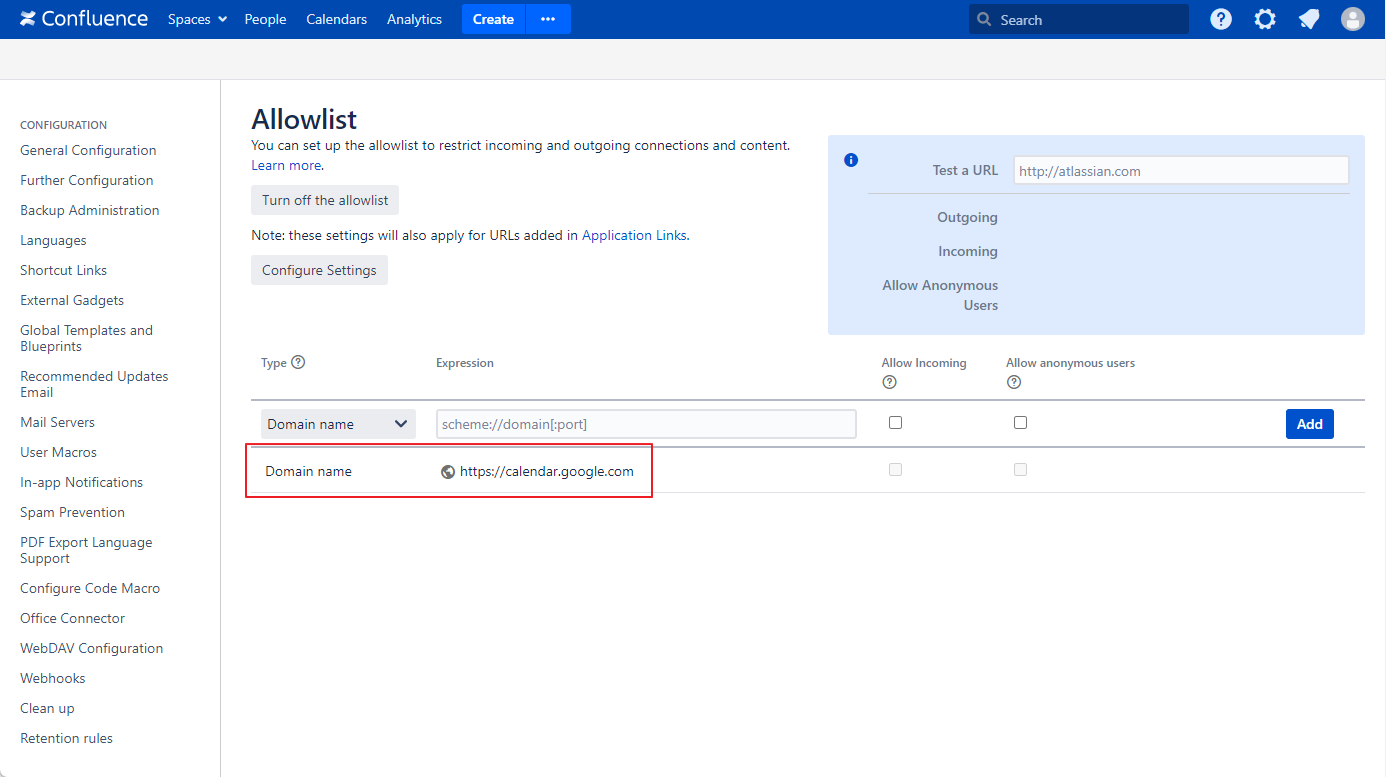
Task: Go to Further Configuration
Action: coord(87,180)
